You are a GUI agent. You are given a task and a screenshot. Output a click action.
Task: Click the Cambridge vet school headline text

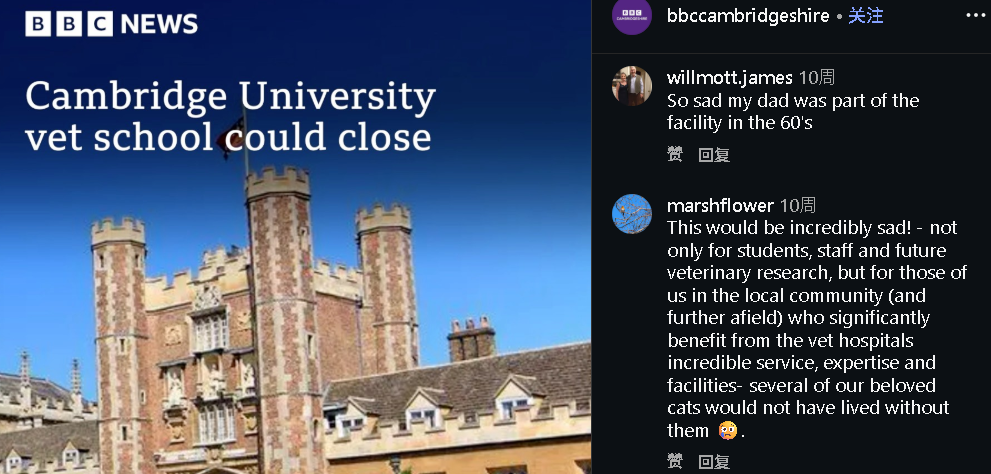coord(230,117)
